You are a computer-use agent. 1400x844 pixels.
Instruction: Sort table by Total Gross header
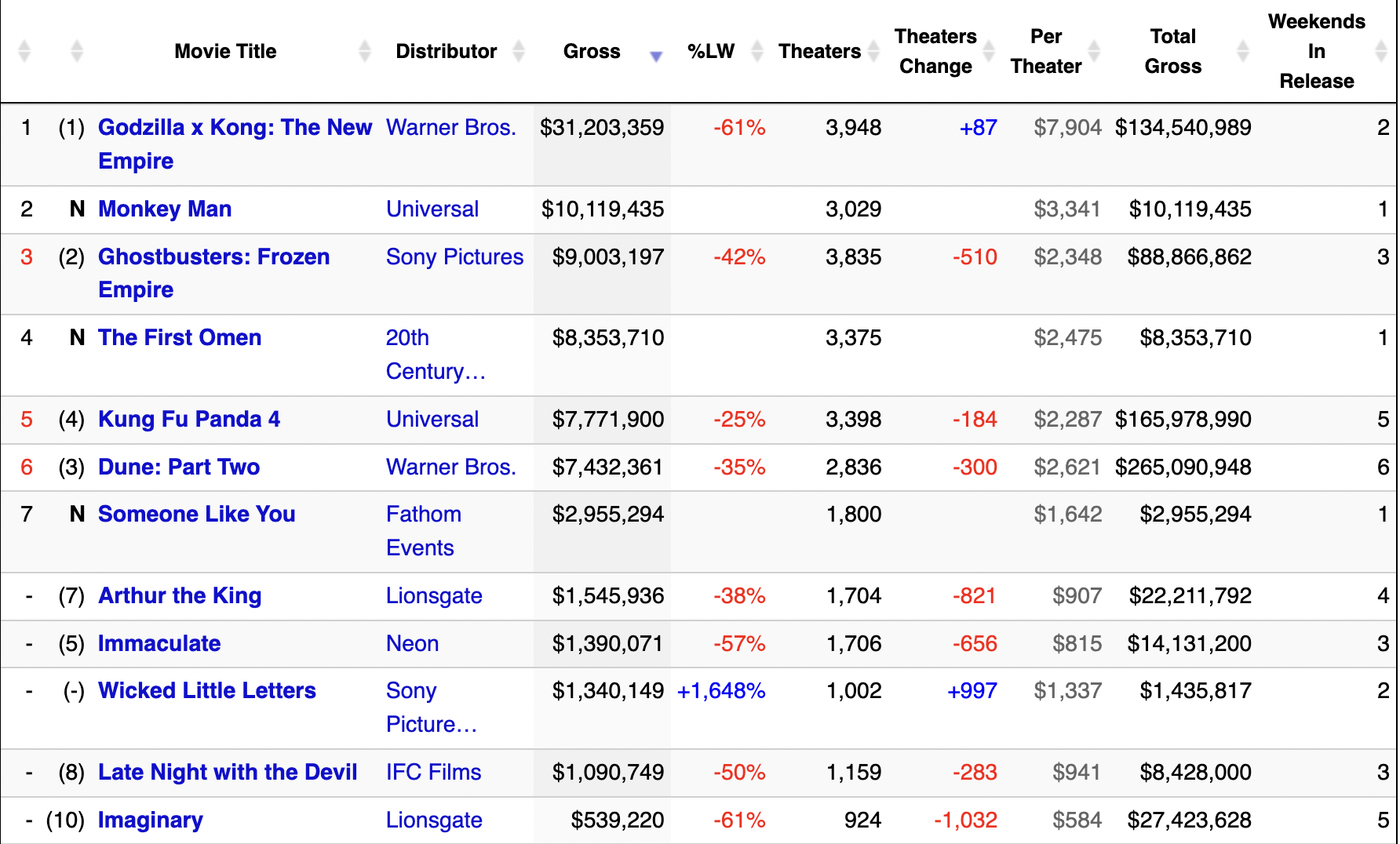(x=1173, y=51)
